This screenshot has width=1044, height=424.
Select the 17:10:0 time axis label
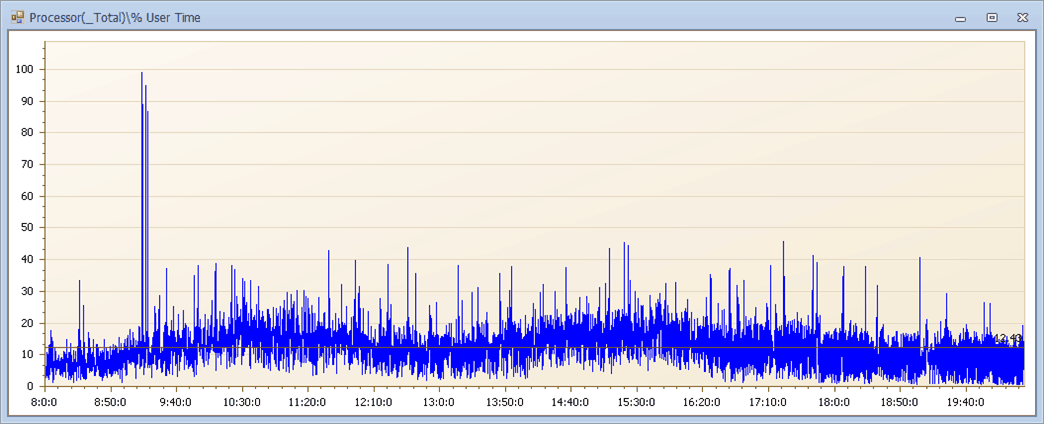[x=768, y=402]
